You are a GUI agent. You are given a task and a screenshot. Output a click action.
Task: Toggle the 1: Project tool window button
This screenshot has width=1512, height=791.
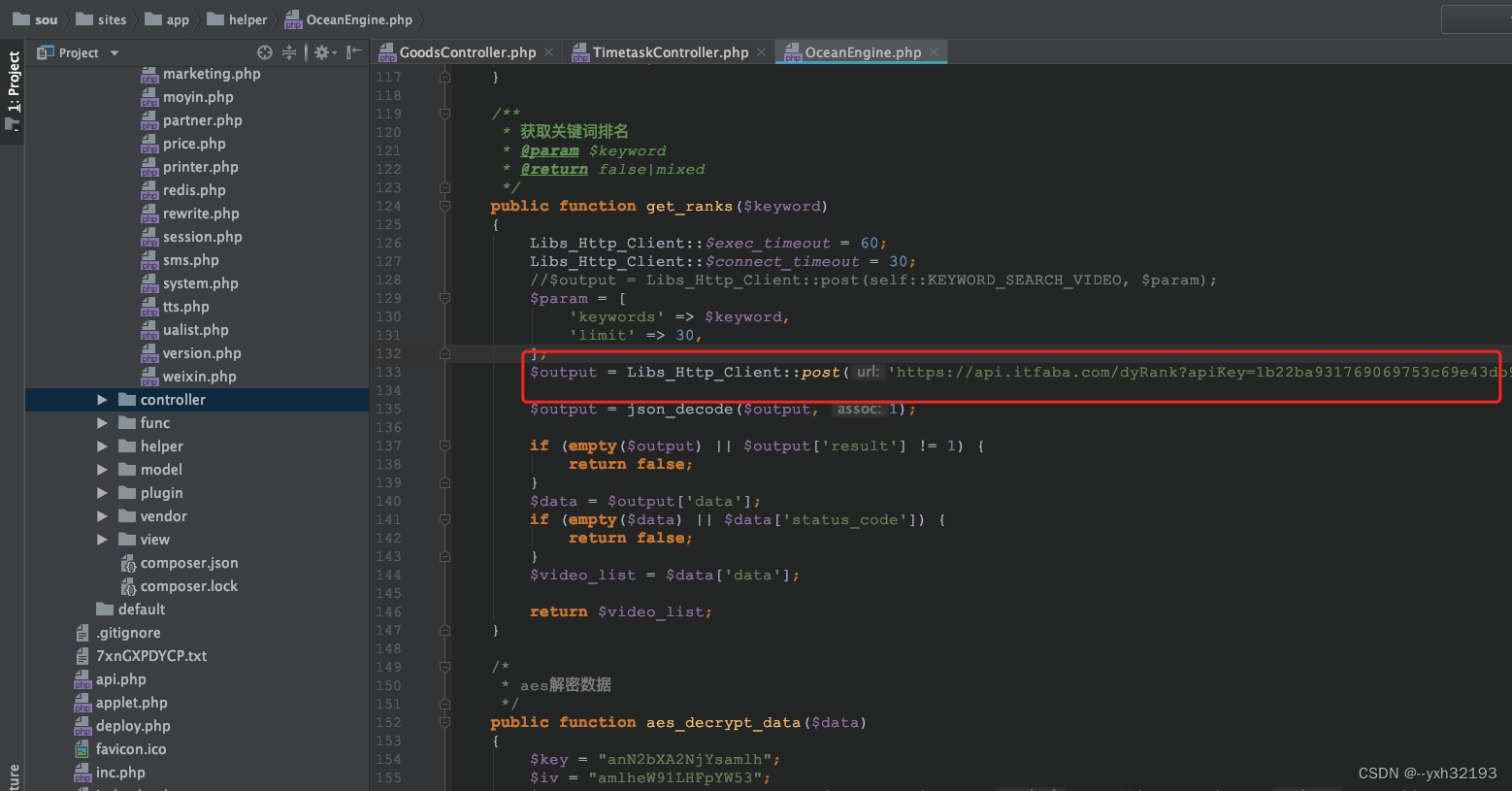click(x=13, y=91)
